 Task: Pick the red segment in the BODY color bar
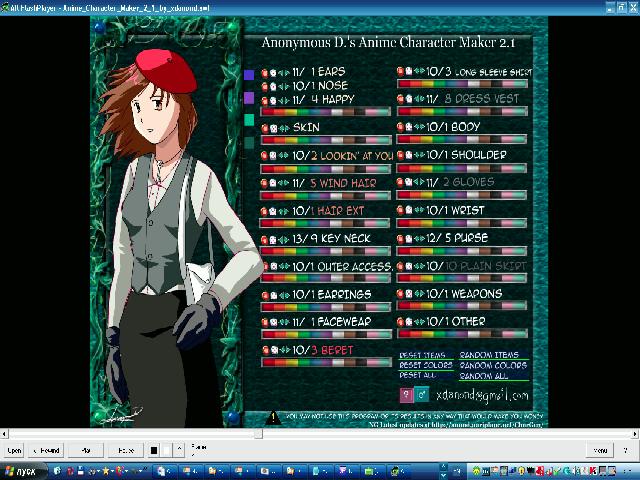404,141
